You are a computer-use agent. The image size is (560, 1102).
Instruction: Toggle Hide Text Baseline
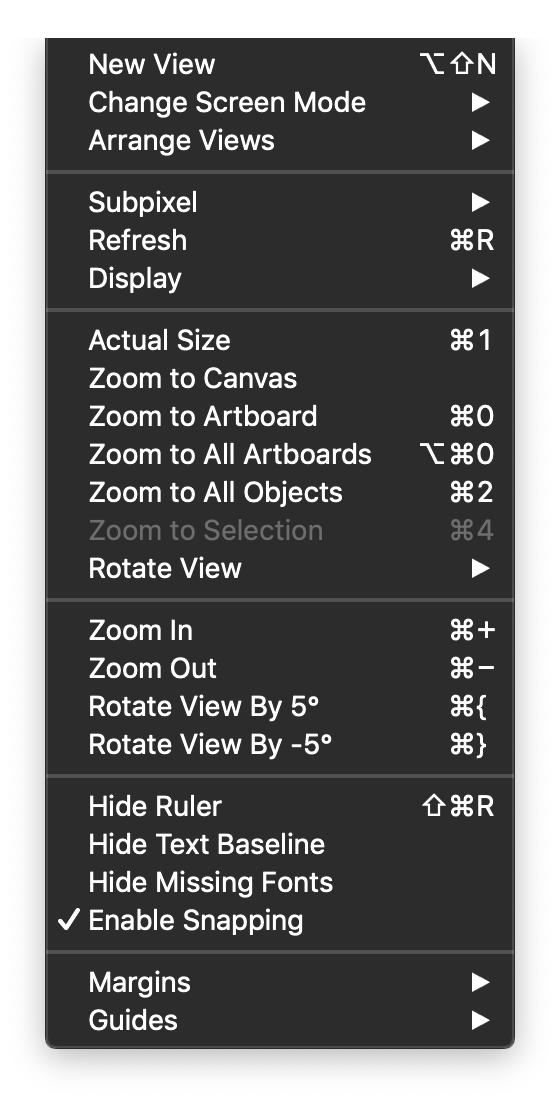pos(280,844)
